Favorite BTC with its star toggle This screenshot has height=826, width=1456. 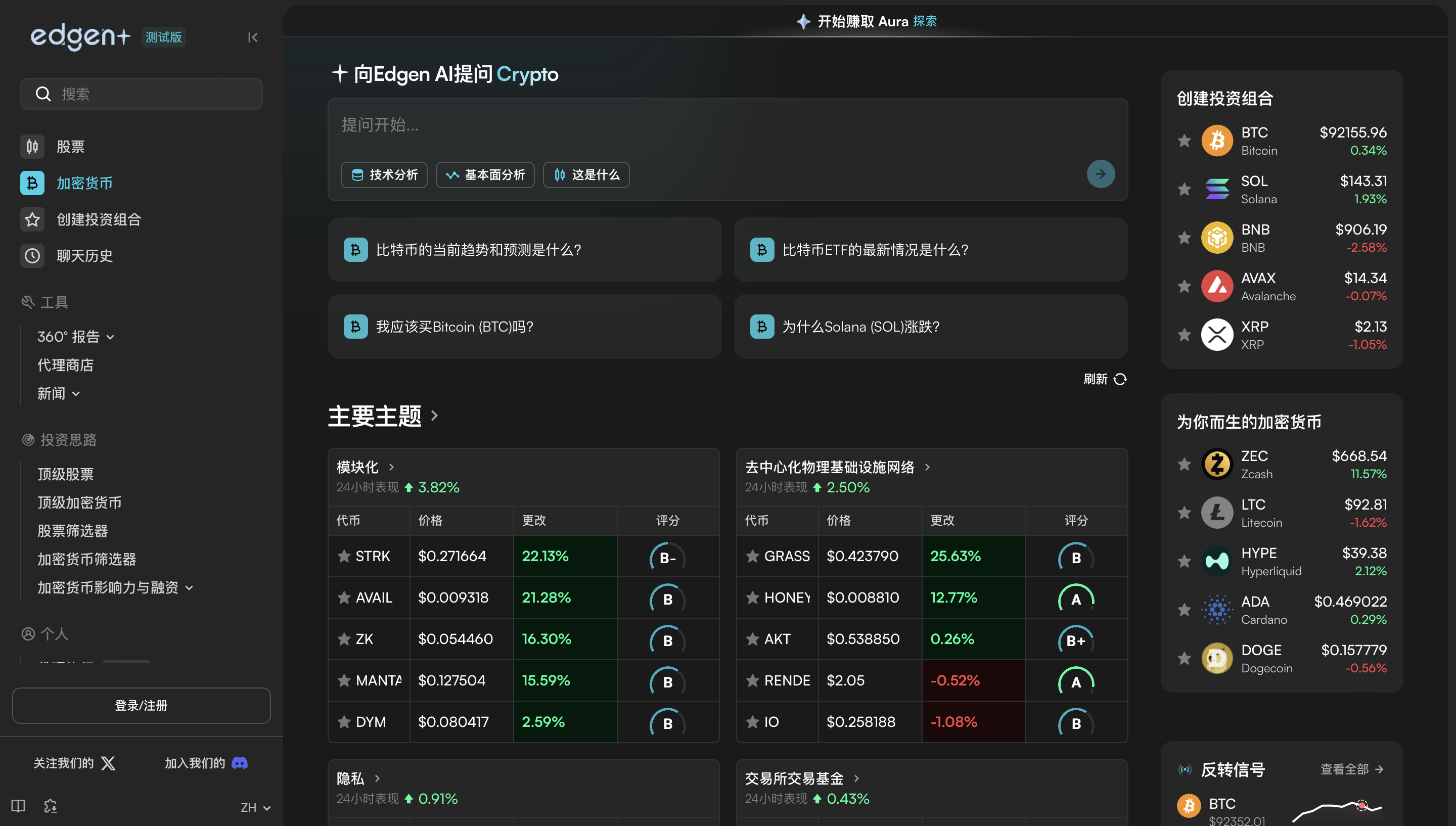pyautogui.click(x=1184, y=141)
